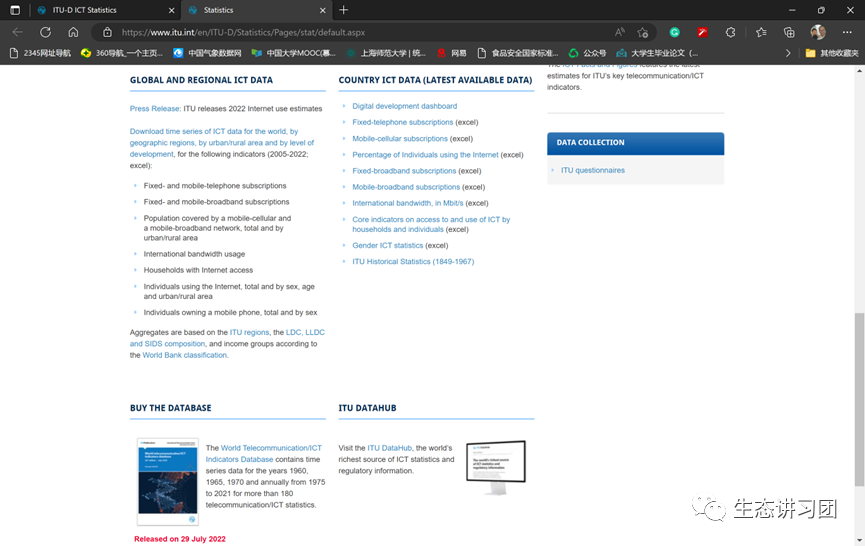Expand the bookmarks overflow chevron
This screenshot has width=865, height=546.
tap(788, 53)
